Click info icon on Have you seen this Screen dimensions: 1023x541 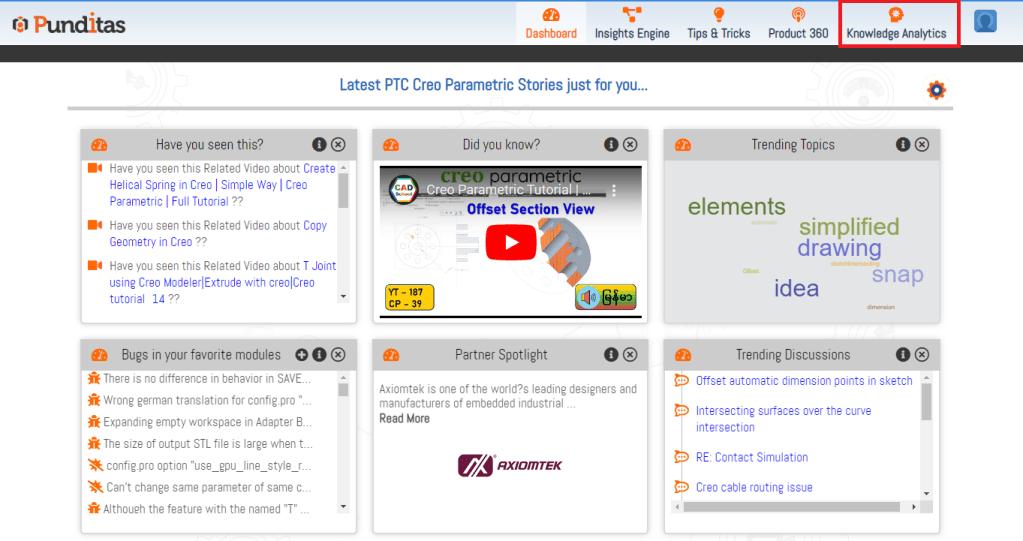319,145
